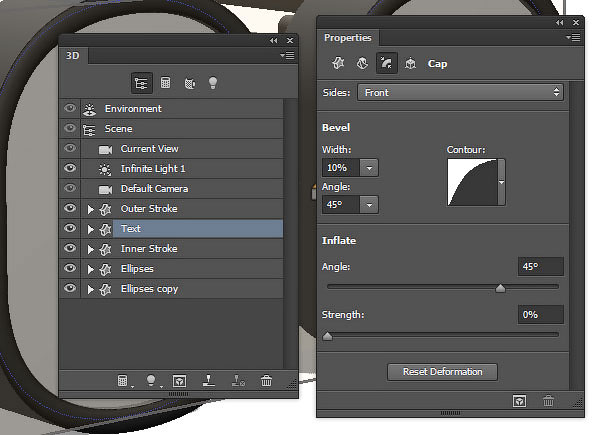The width and height of the screenshot is (600, 435).
Task: Hide the Outer Stroke mesh
Action: coord(70,208)
